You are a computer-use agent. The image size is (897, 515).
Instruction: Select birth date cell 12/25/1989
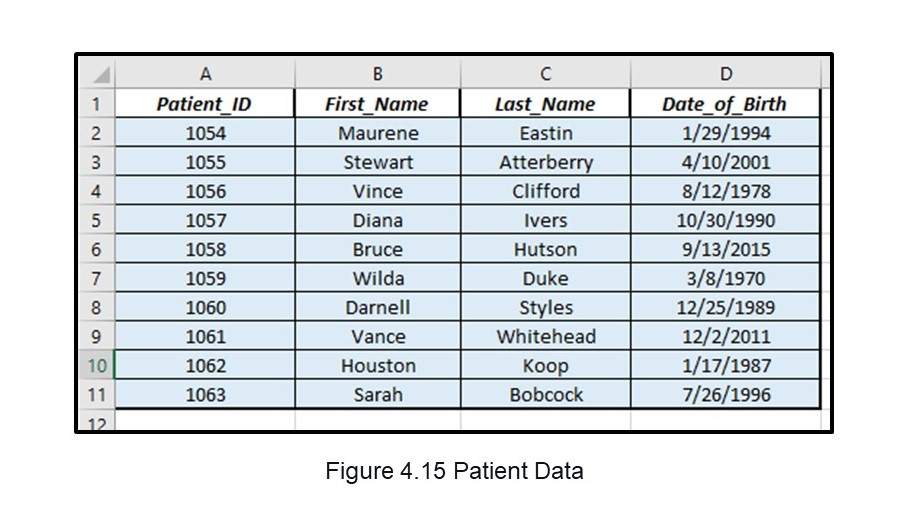pyautogui.click(x=725, y=308)
